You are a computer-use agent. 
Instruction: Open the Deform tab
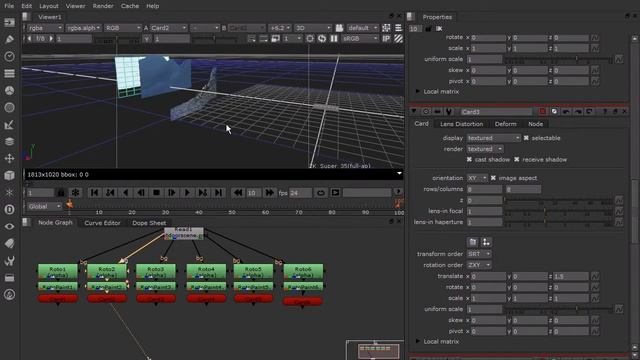tap(505, 124)
